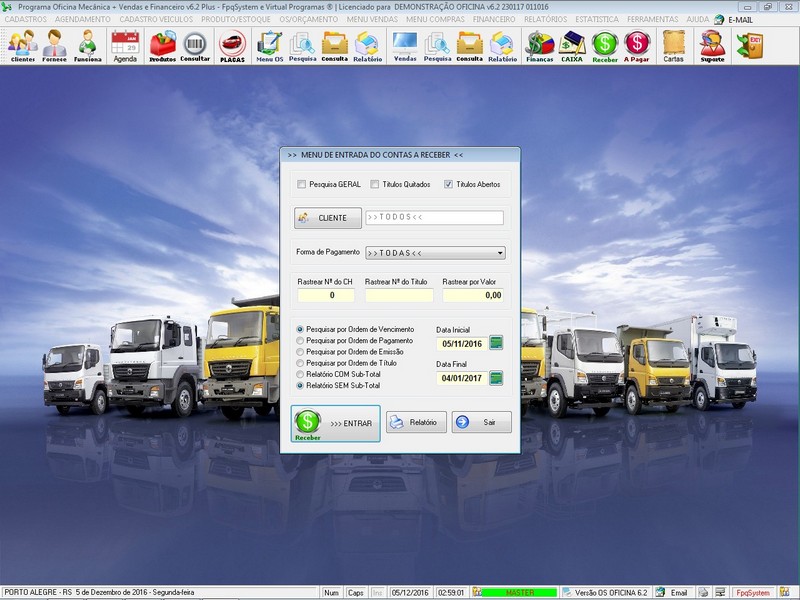Click the green Receber toolbar icon

(605, 46)
